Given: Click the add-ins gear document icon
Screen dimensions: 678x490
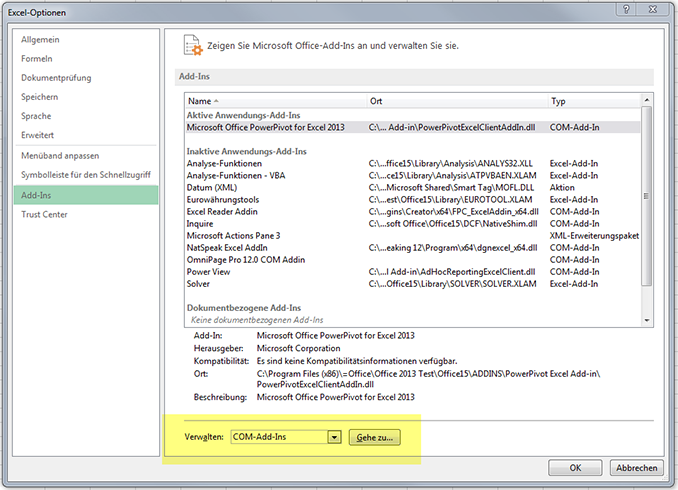Looking at the screenshot, I should point(192,45).
